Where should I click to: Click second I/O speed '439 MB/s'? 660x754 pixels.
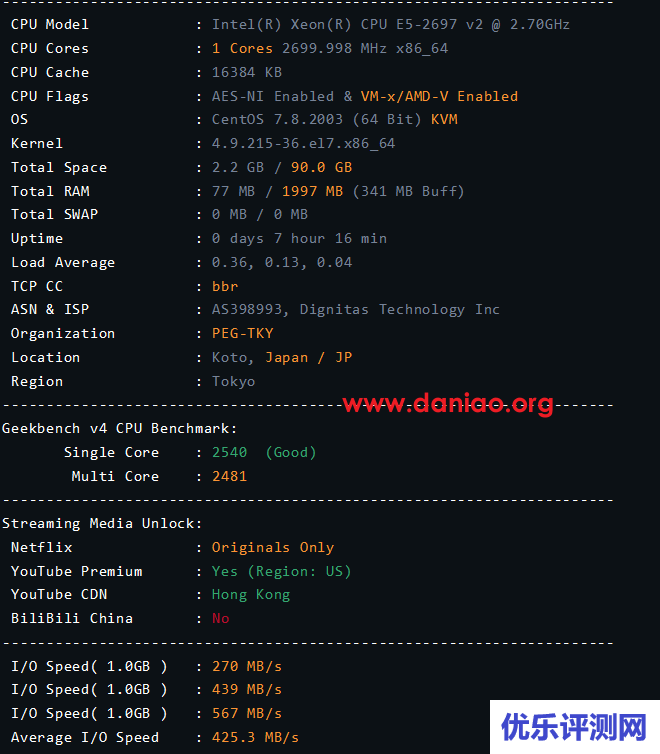click(247, 690)
